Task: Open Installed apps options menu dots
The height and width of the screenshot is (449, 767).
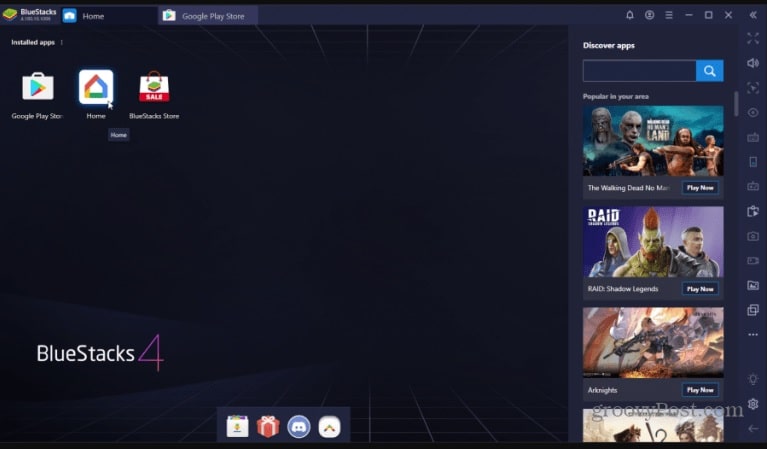Action: click(x=62, y=42)
